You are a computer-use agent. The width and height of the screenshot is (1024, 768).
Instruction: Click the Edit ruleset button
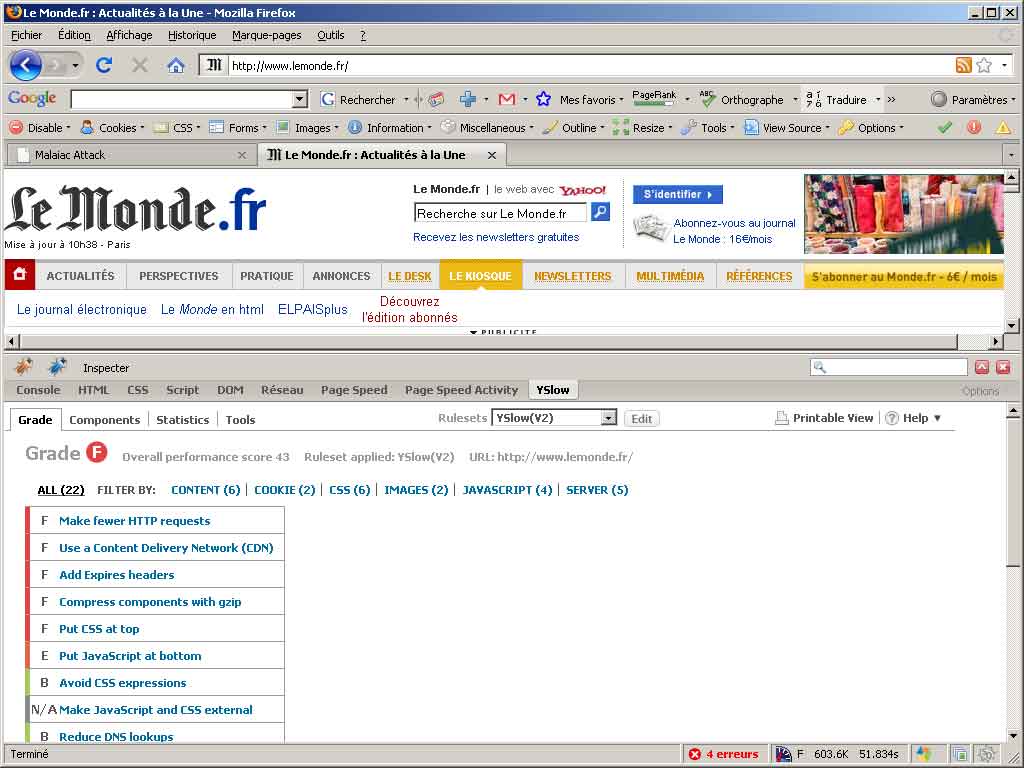point(641,419)
